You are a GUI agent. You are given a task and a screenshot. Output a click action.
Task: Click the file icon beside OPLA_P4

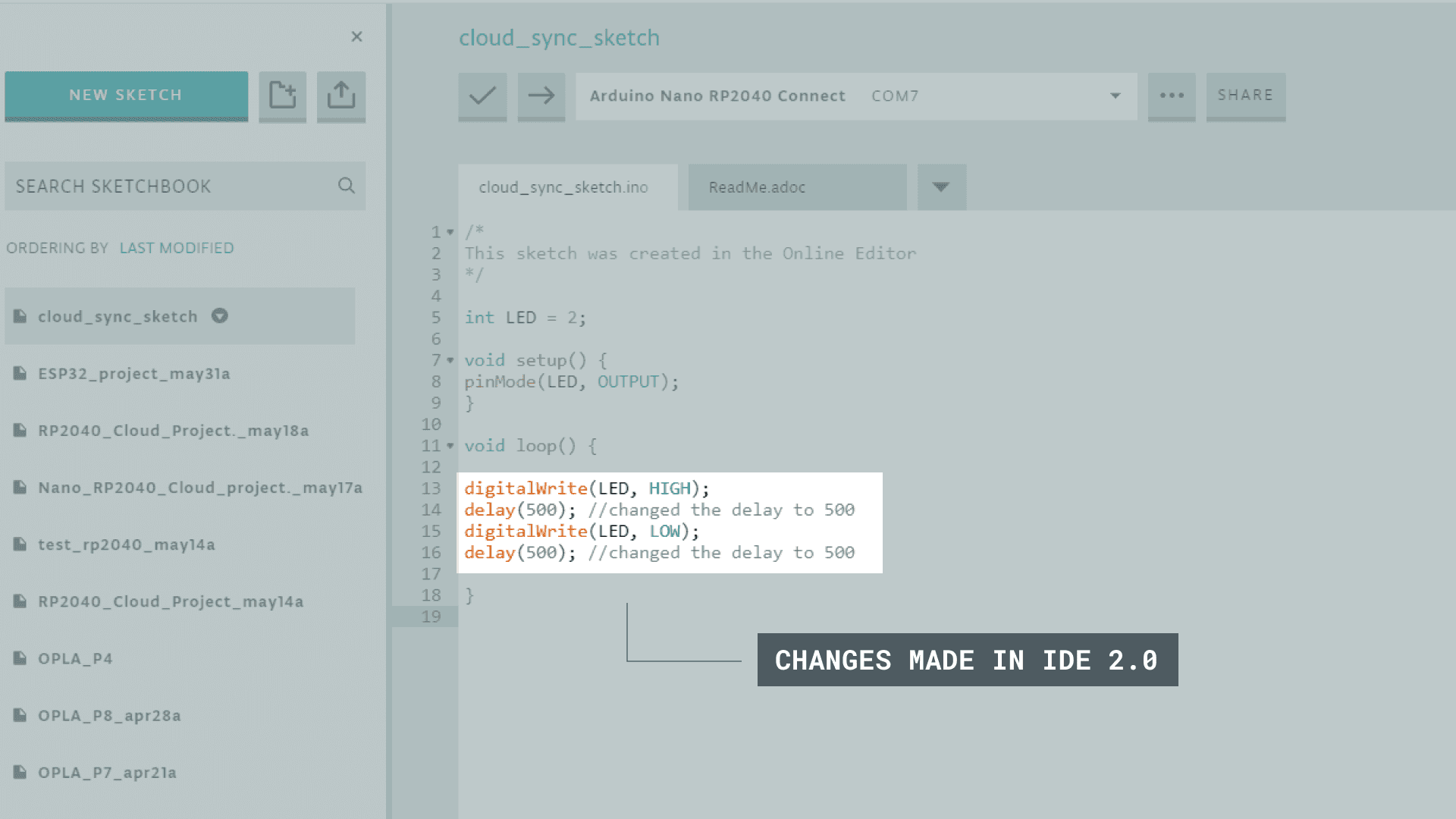(20, 658)
